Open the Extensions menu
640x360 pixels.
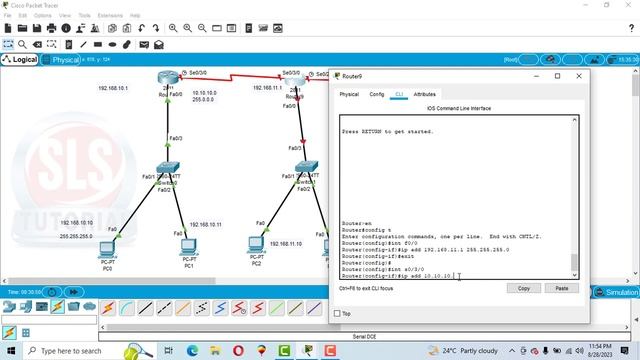pyautogui.click(x=110, y=16)
